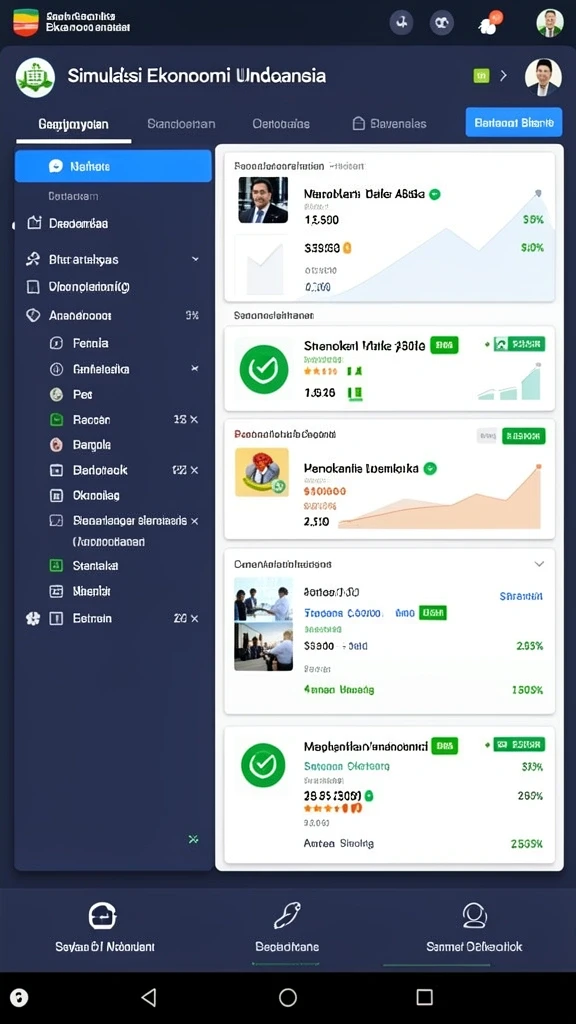Open the rocket icon in bottom bar
The height and width of the screenshot is (1024, 576).
[287, 915]
